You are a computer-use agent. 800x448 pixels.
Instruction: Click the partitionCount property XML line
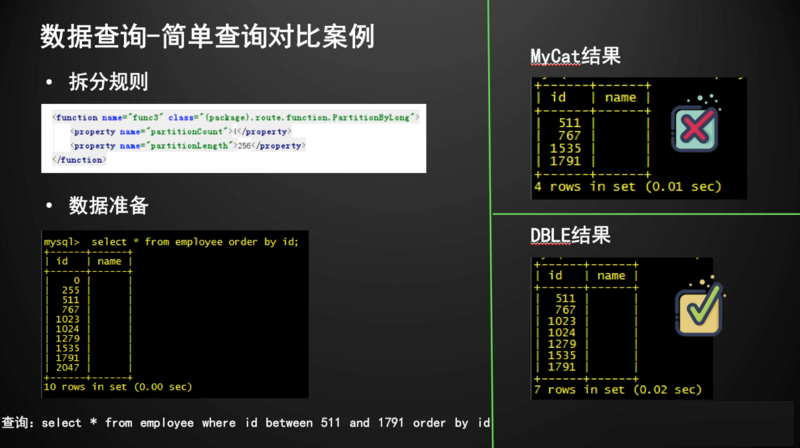(x=181, y=132)
